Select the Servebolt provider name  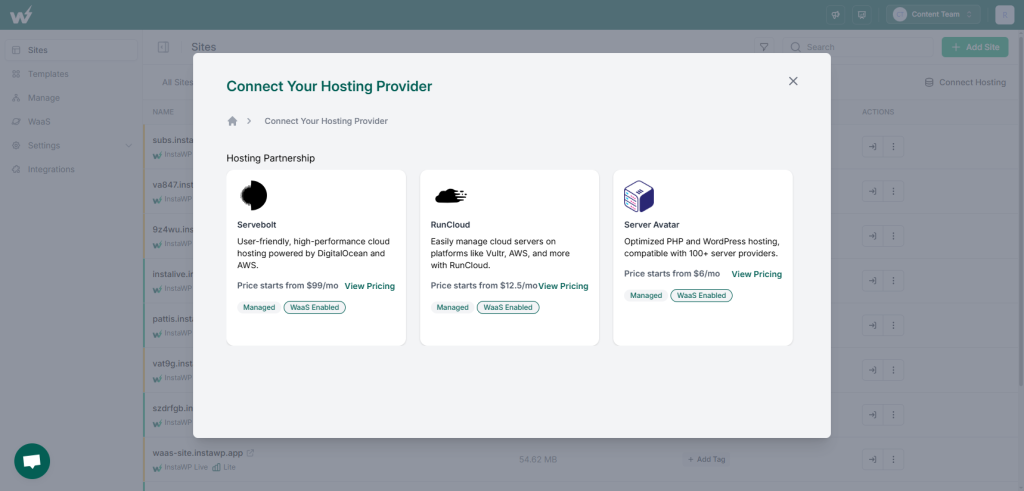[x=257, y=225]
